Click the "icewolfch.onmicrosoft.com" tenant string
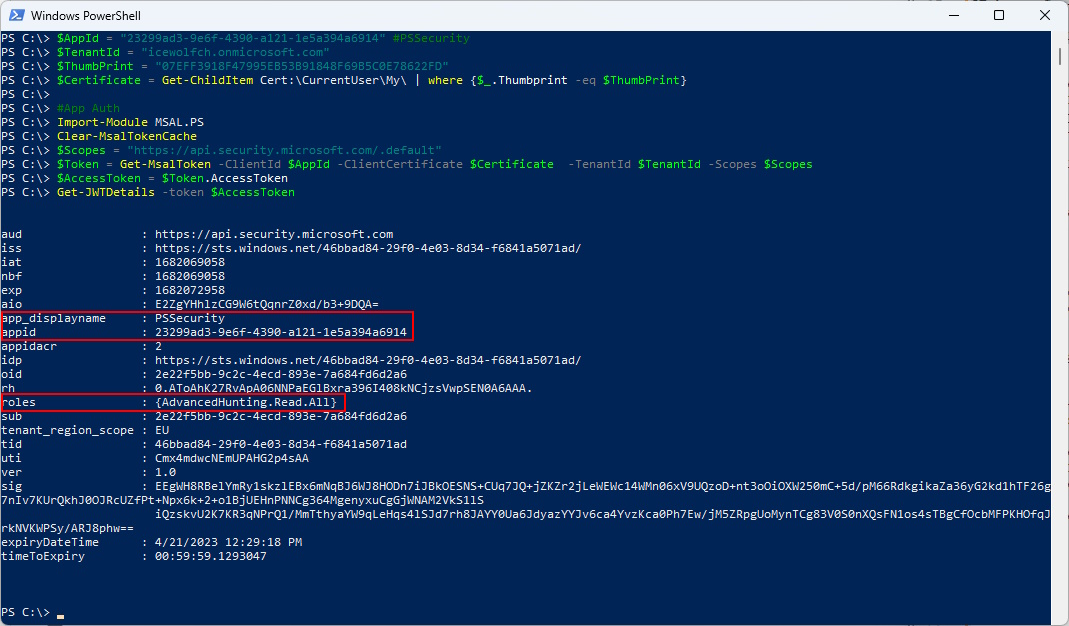1069x626 pixels. click(x=235, y=53)
